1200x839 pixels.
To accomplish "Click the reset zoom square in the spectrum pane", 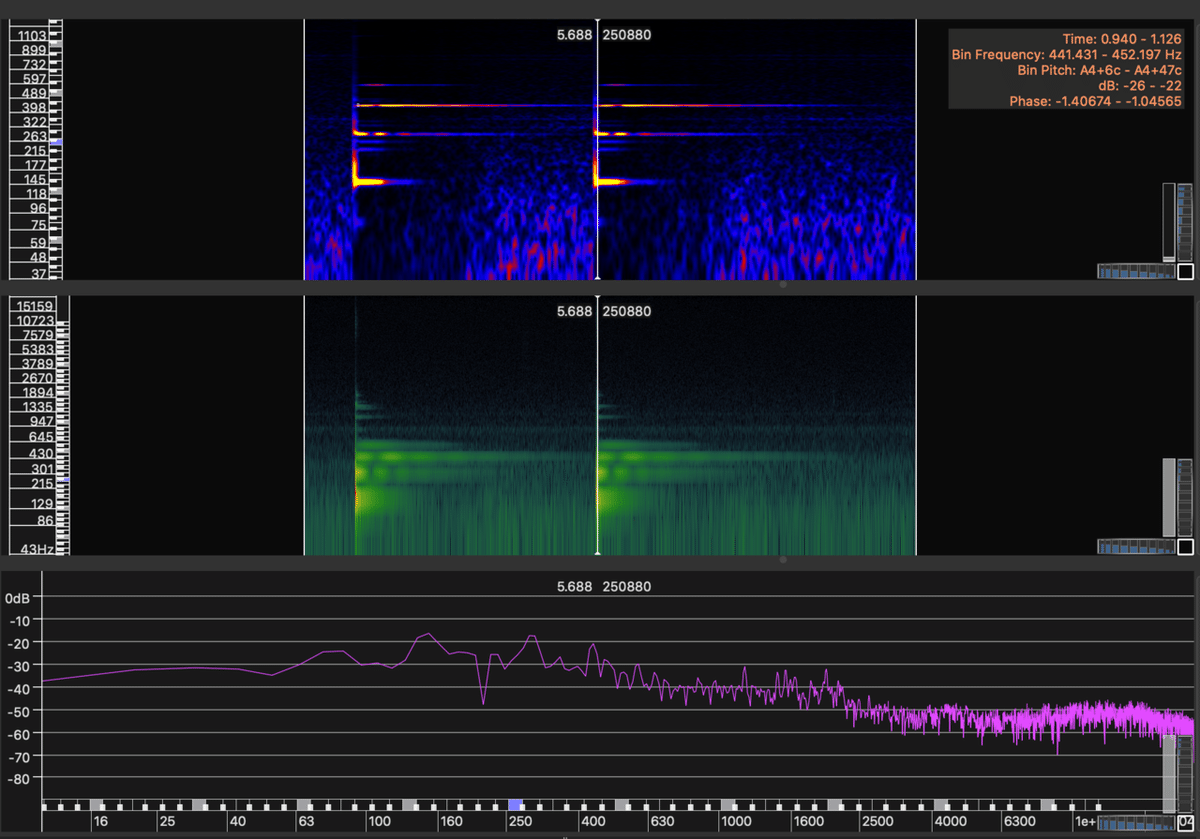I will tap(1186, 822).
